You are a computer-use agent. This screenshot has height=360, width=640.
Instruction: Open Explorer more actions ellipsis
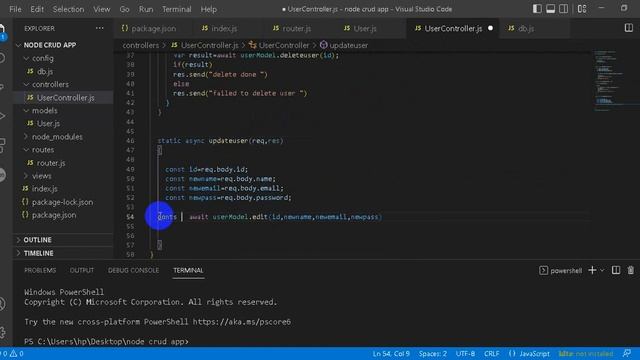100,28
